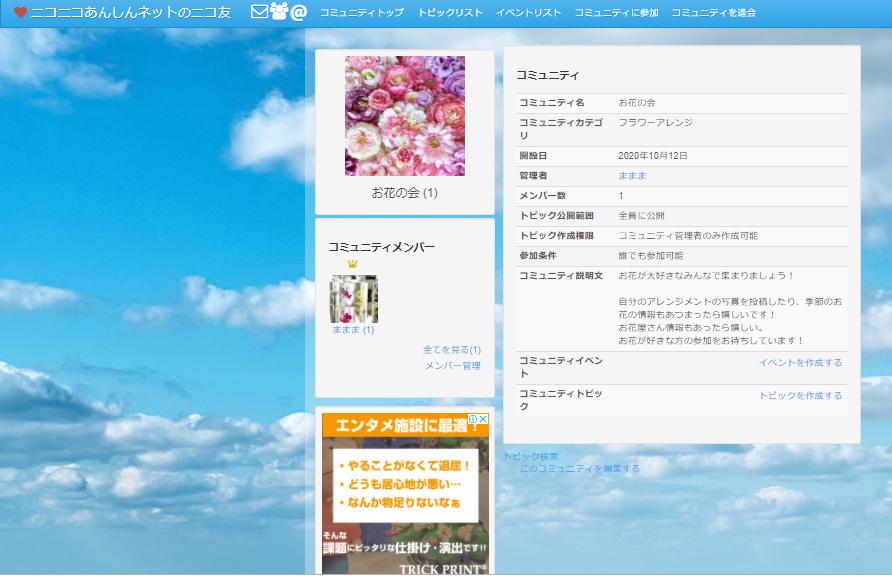Click the TRICK PRINT advertisement banner
The image size is (892, 576).
pyautogui.click(x=405, y=494)
